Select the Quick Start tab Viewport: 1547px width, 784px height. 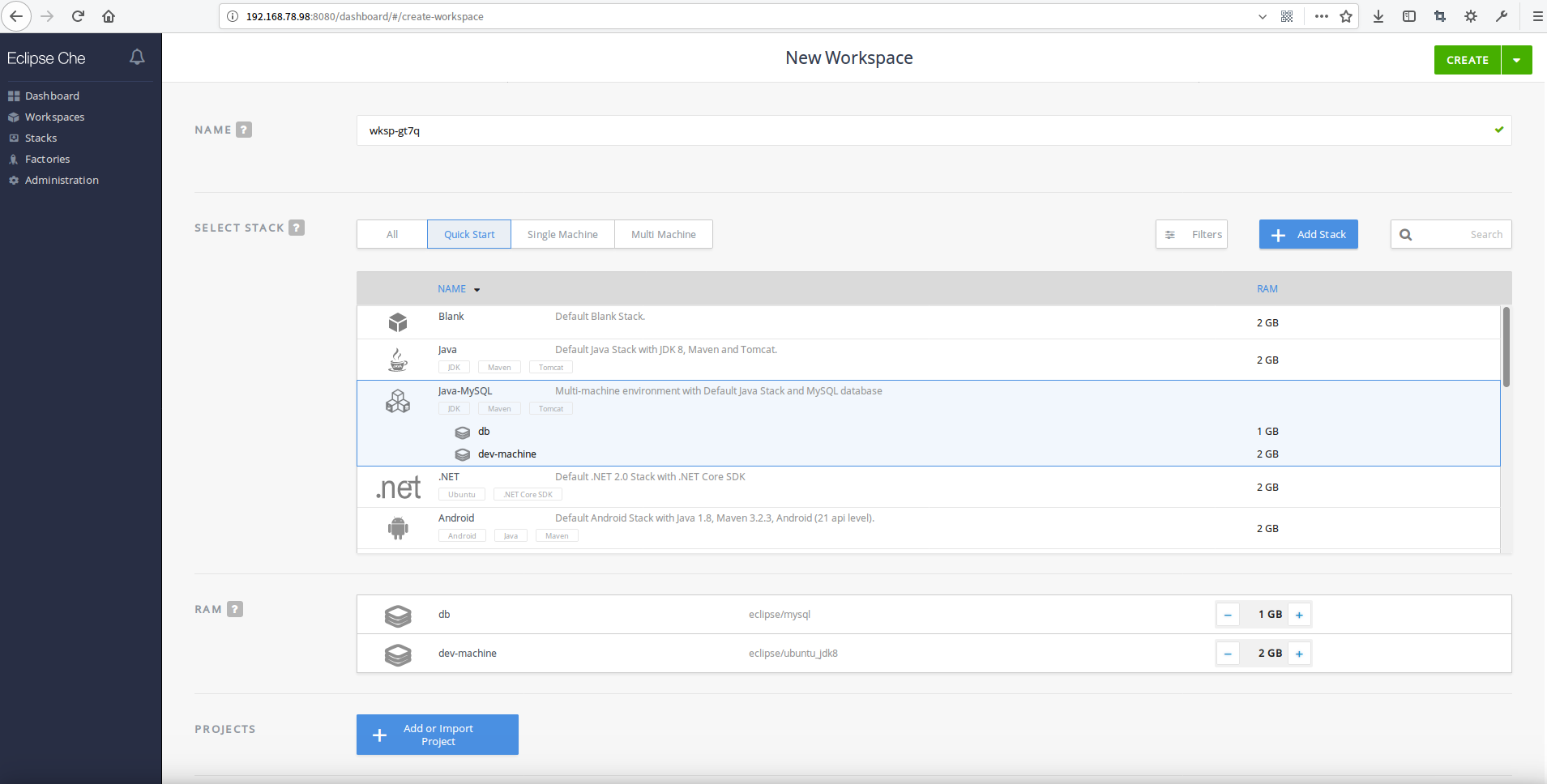[469, 234]
